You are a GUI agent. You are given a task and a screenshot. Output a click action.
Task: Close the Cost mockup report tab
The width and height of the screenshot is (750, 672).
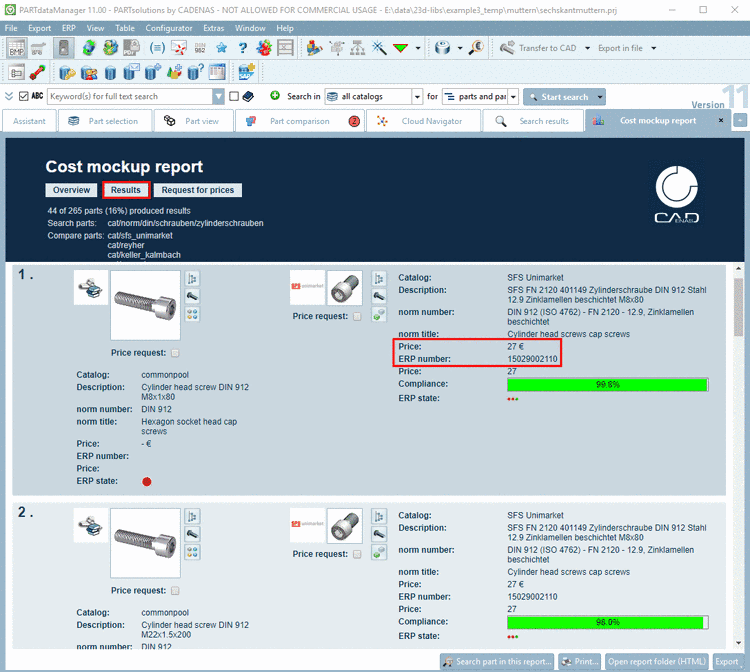click(721, 121)
